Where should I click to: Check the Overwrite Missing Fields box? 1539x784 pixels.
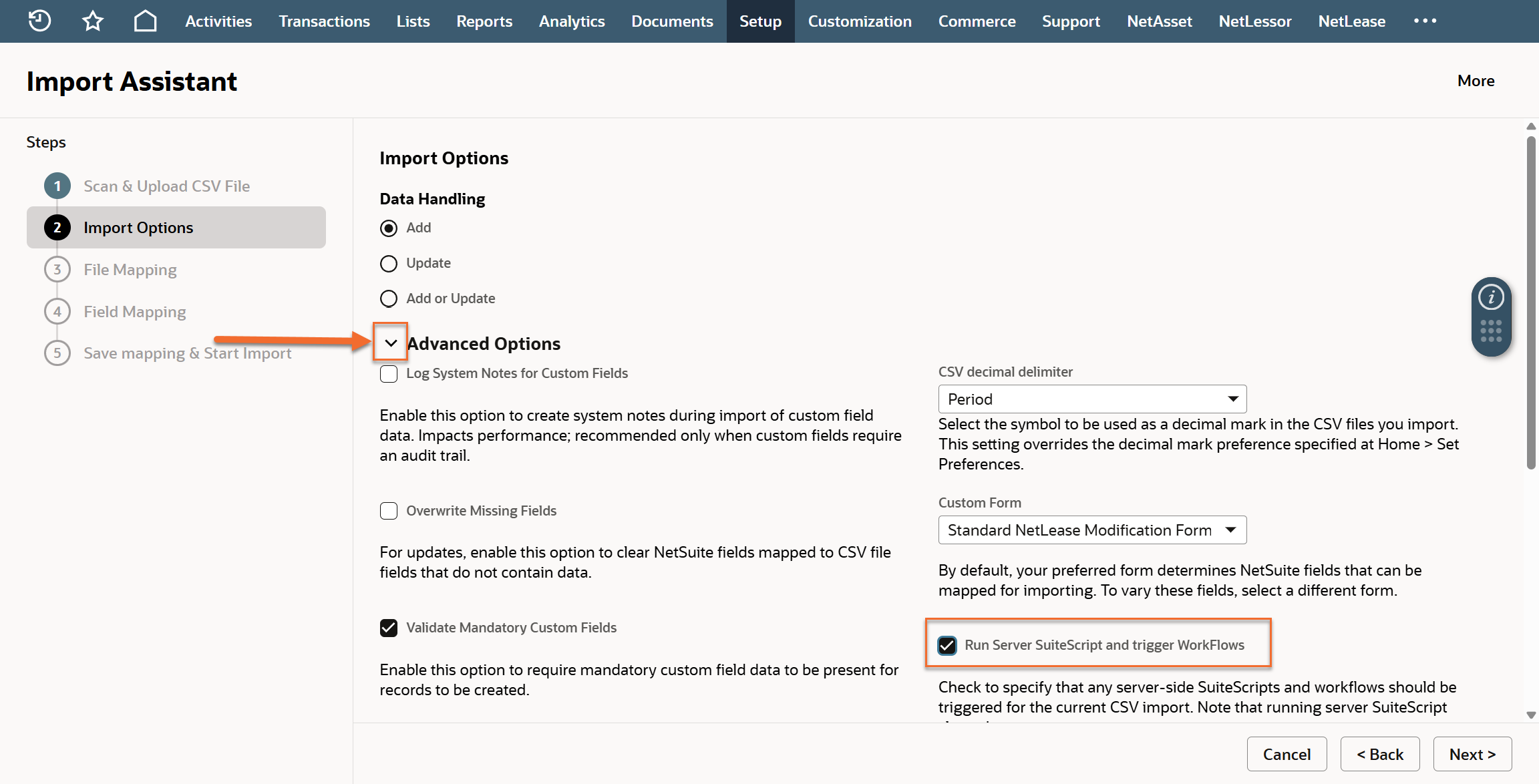(389, 512)
